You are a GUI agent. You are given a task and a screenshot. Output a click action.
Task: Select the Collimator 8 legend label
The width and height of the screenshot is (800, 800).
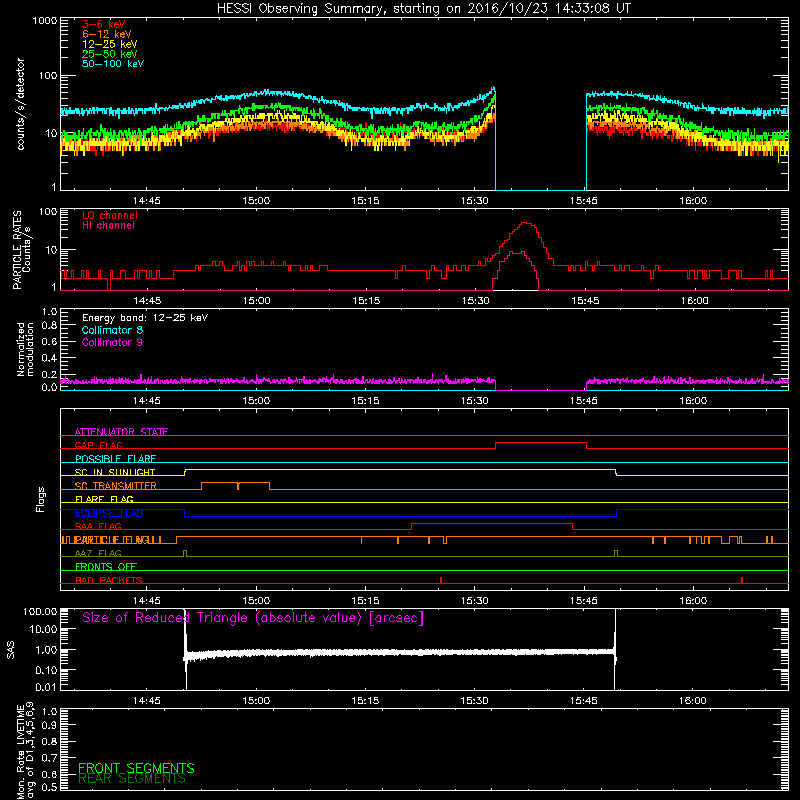[x=112, y=330]
